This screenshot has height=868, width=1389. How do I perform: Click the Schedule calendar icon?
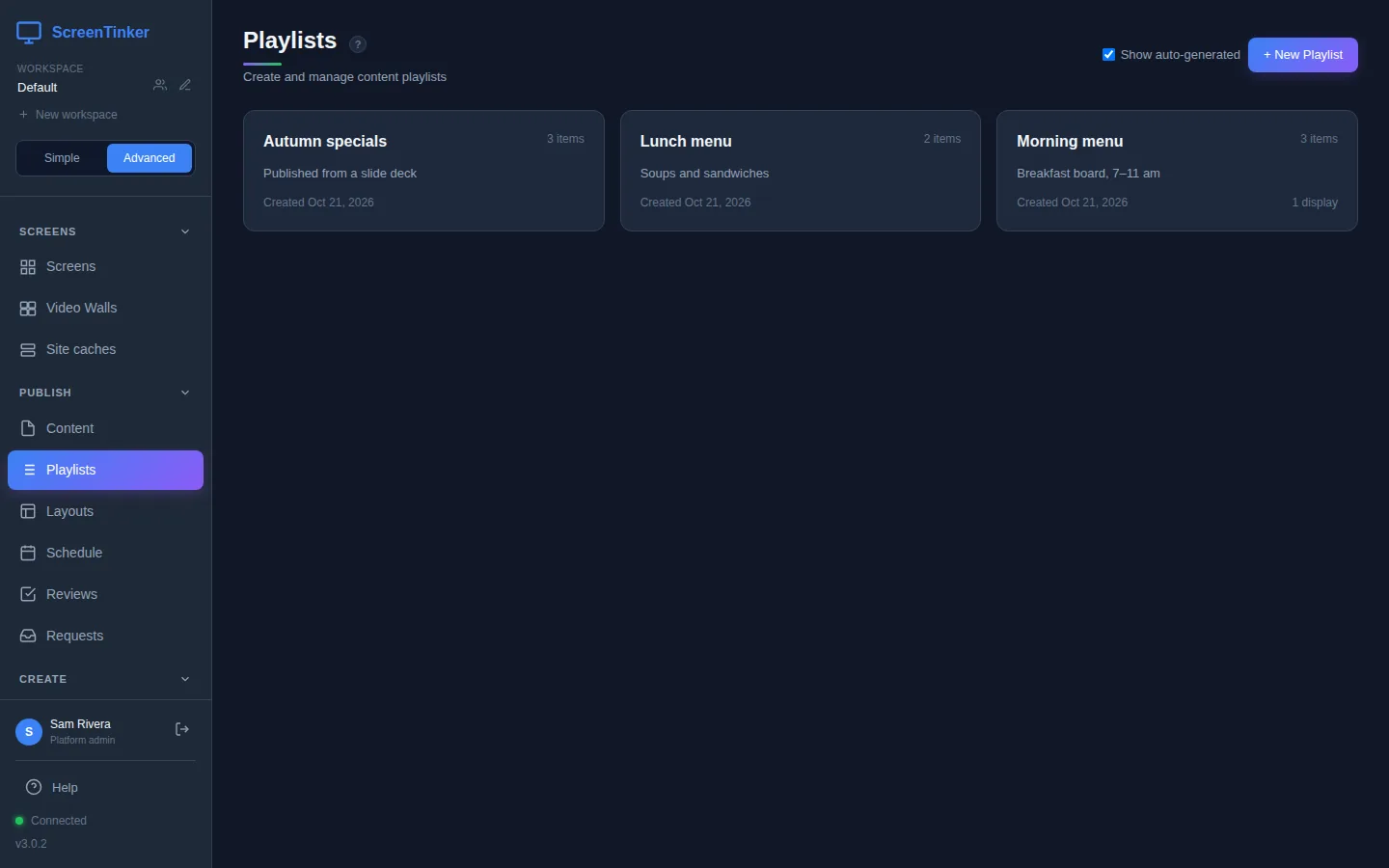pyautogui.click(x=28, y=553)
